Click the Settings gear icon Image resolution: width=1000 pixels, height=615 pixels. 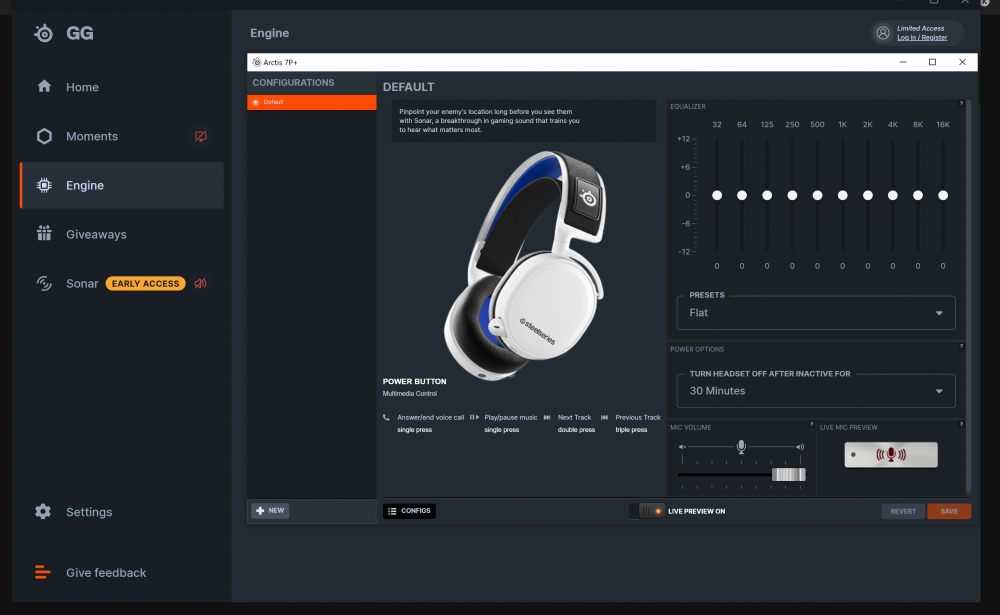[43, 512]
